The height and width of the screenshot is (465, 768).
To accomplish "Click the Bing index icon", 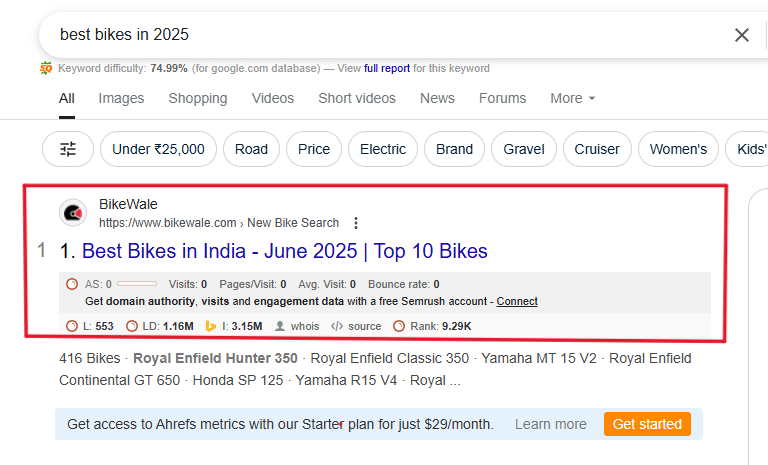I will pyautogui.click(x=211, y=326).
